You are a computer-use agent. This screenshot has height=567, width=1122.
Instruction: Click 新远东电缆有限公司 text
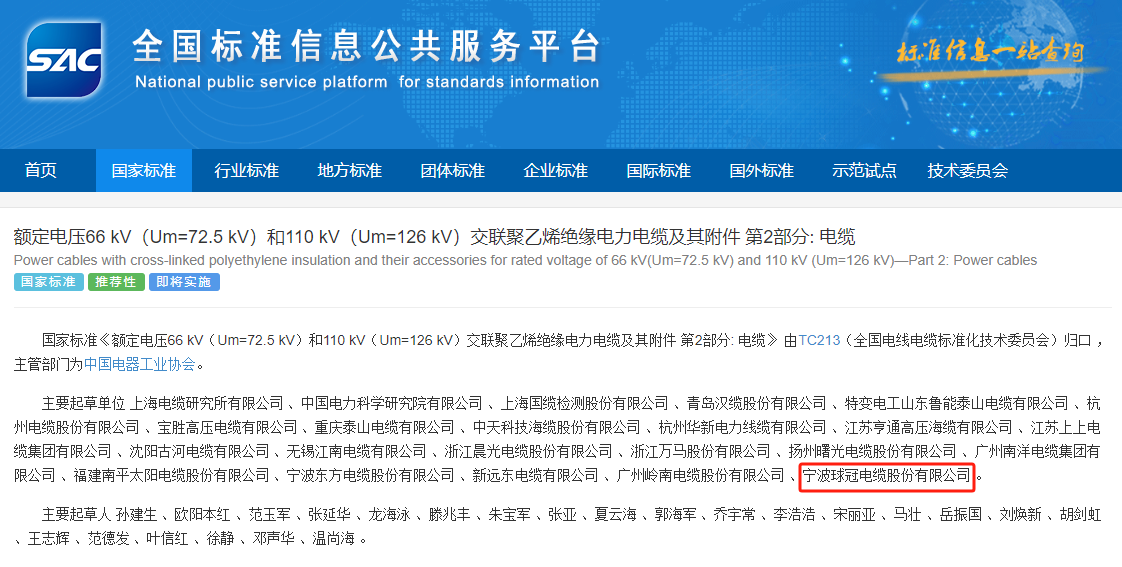click(x=535, y=475)
